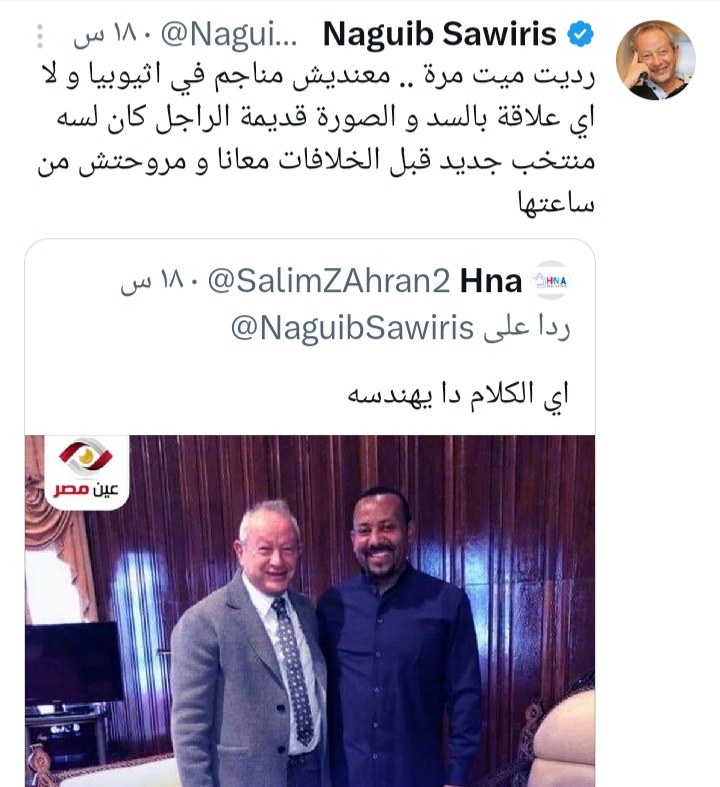Open the @SalimZAhran2 handle
Viewport: 720px width, 787px height.
[x=329, y=281]
